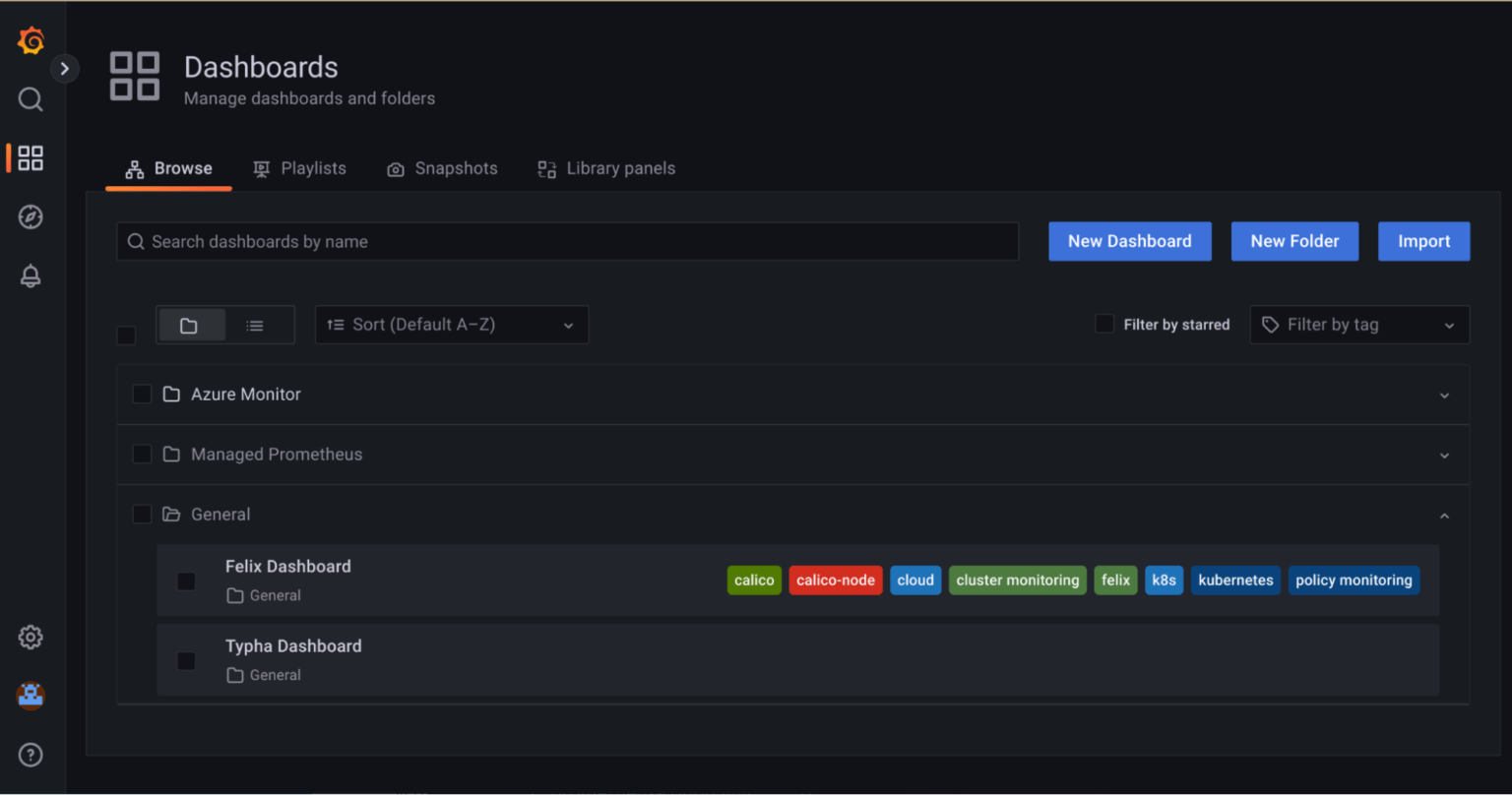Click the Import button

(x=1423, y=241)
